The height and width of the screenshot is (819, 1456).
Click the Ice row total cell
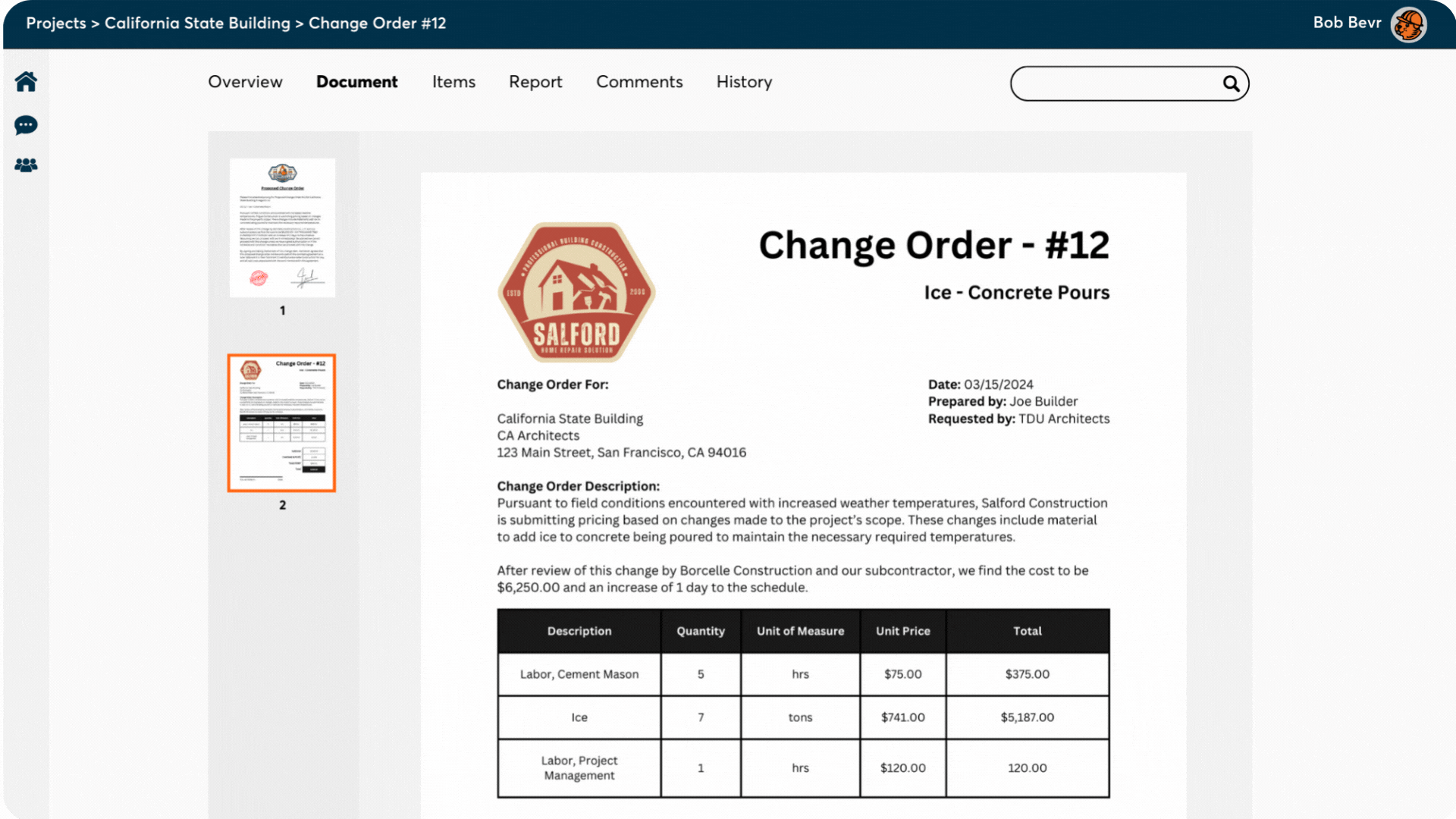click(1027, 717)
